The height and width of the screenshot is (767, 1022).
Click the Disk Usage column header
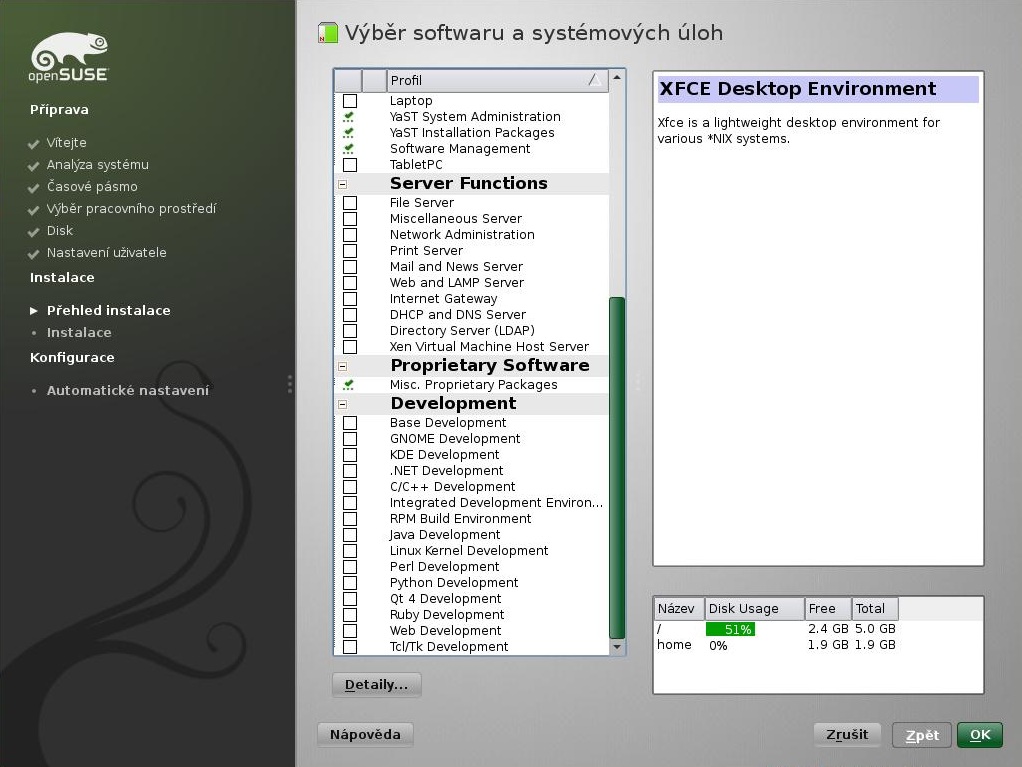[x=754, y=609]
